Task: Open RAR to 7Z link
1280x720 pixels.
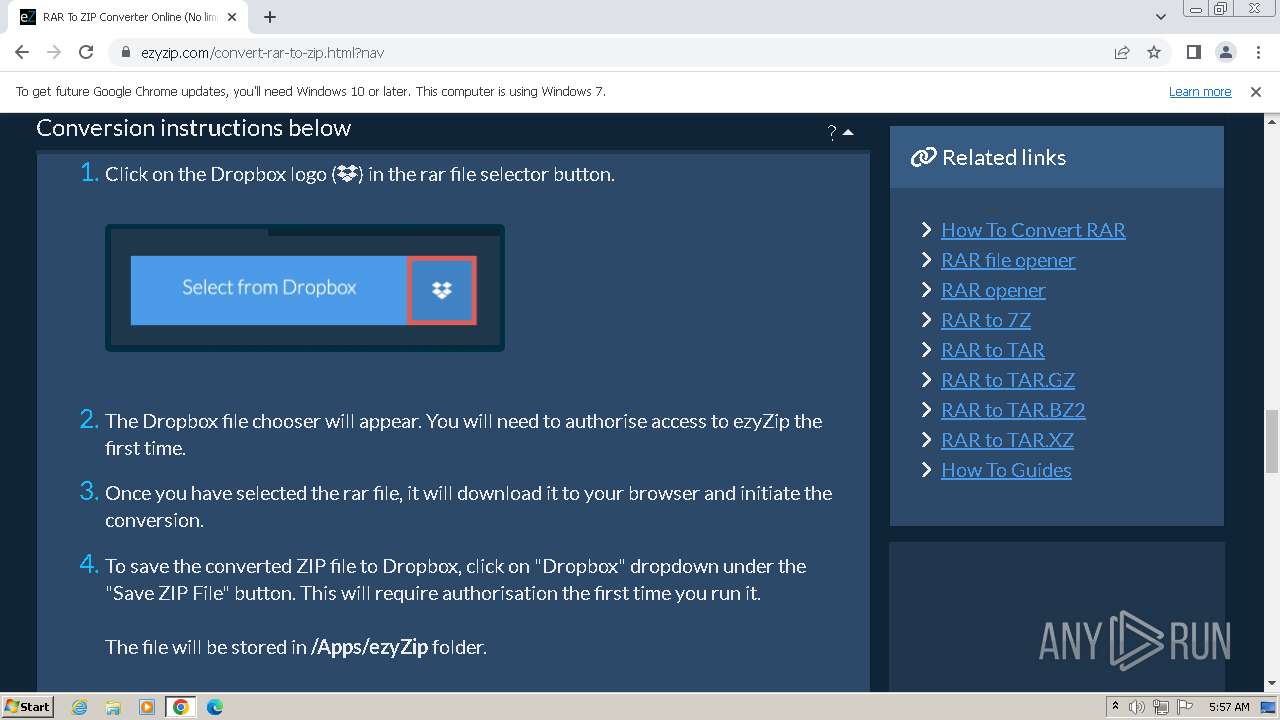Action: 986,320
